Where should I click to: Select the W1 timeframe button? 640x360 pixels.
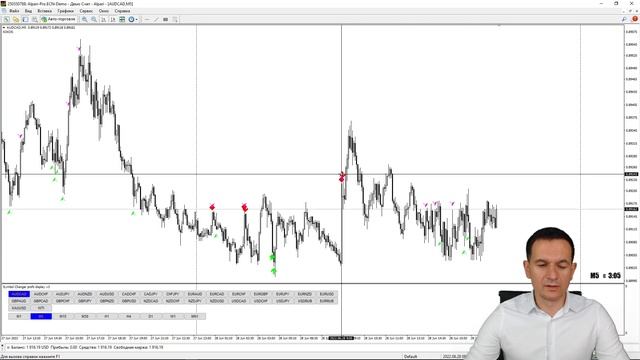point(173,316)
